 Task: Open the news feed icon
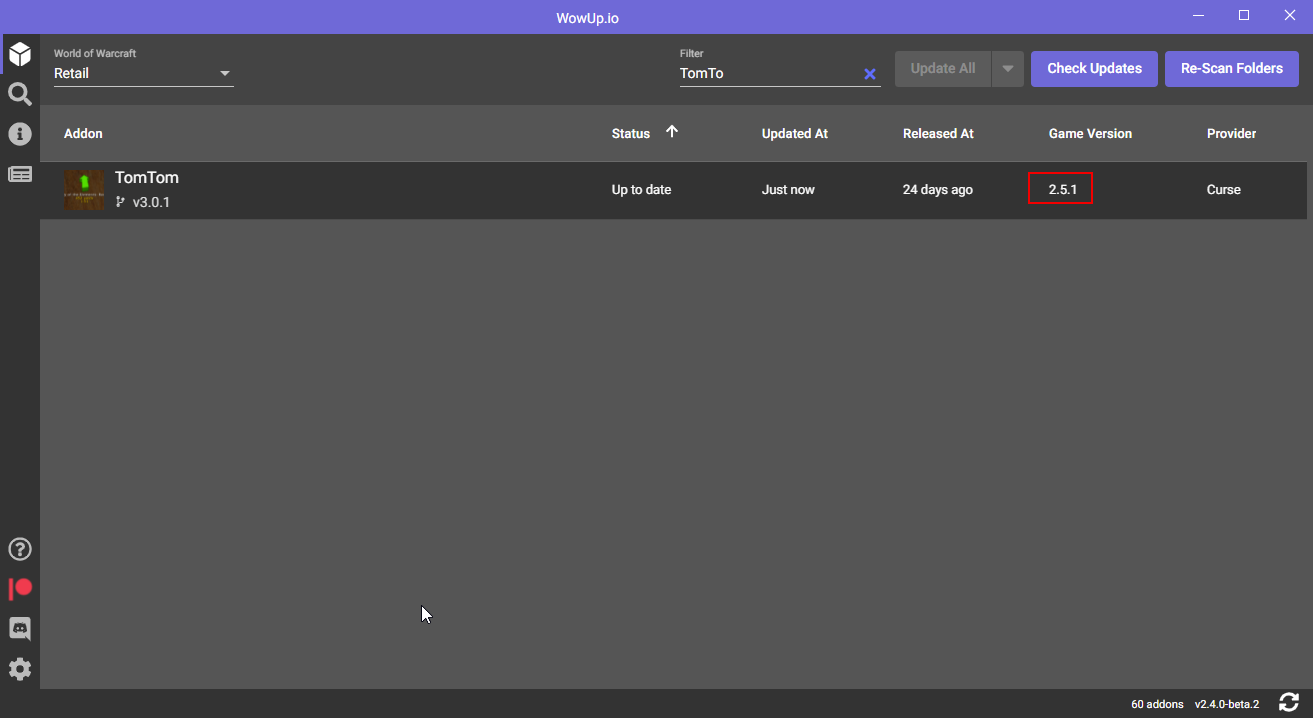click(20, 173)
